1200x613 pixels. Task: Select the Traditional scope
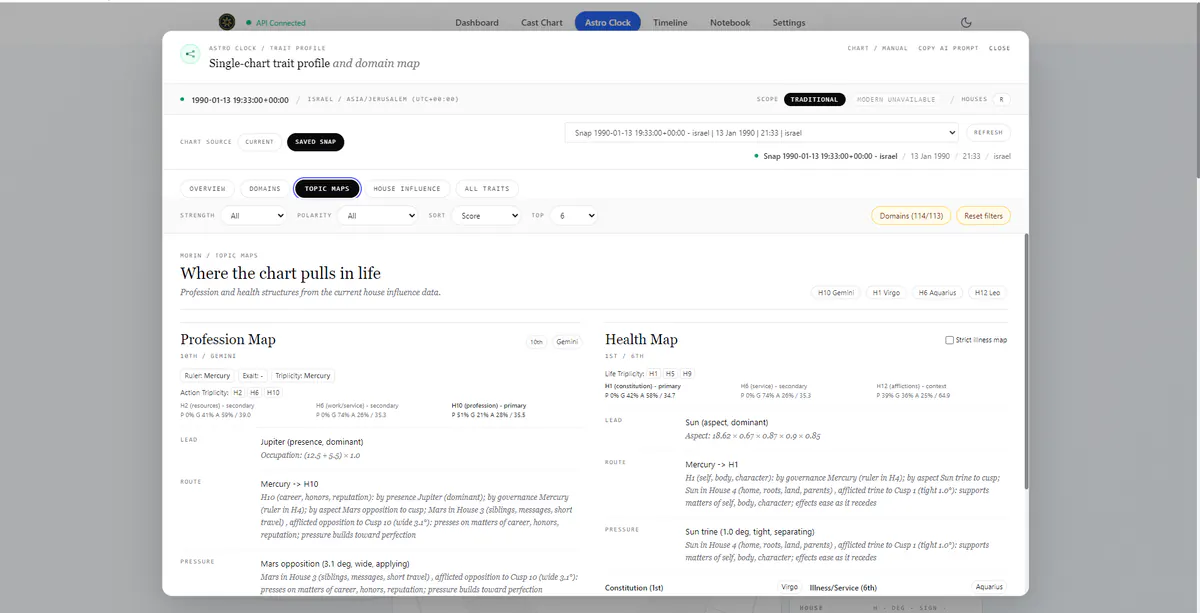(x=815, y=100)
